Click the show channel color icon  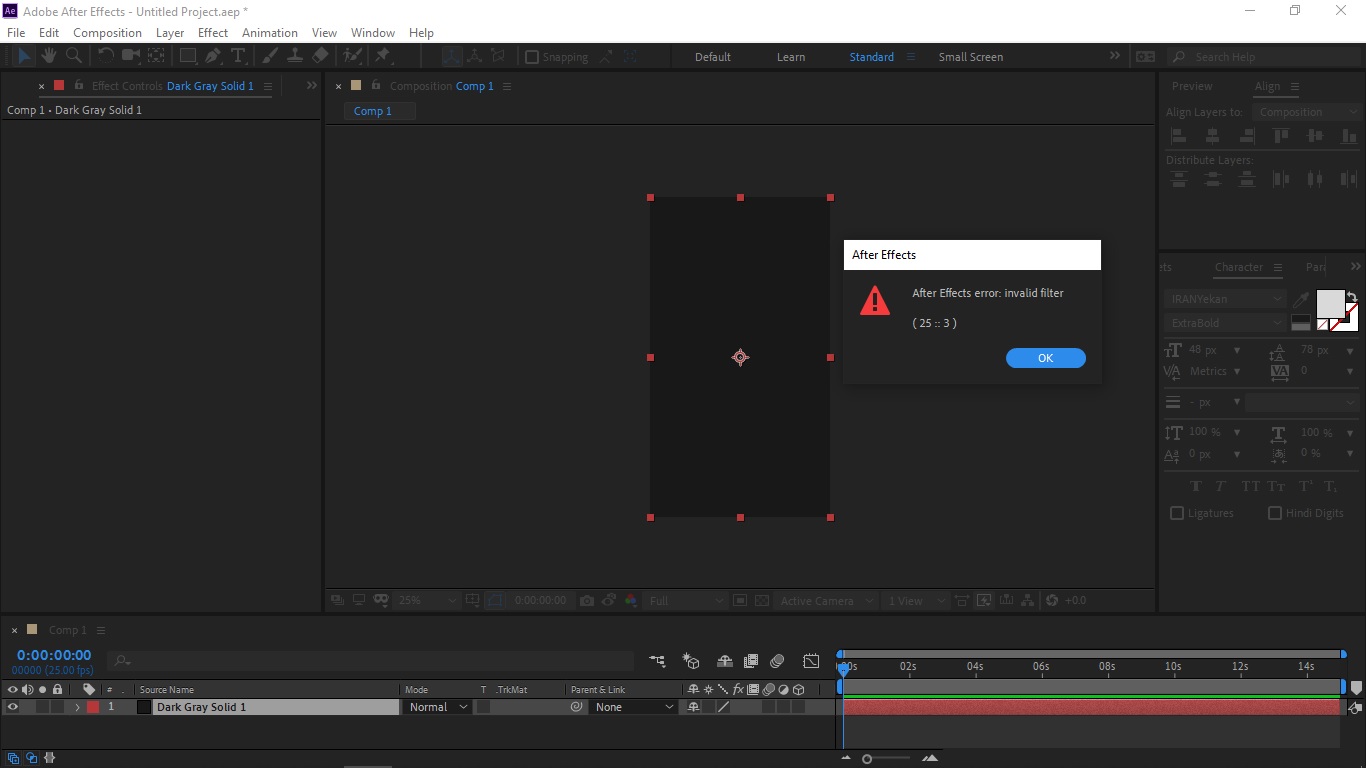(631, 601)
